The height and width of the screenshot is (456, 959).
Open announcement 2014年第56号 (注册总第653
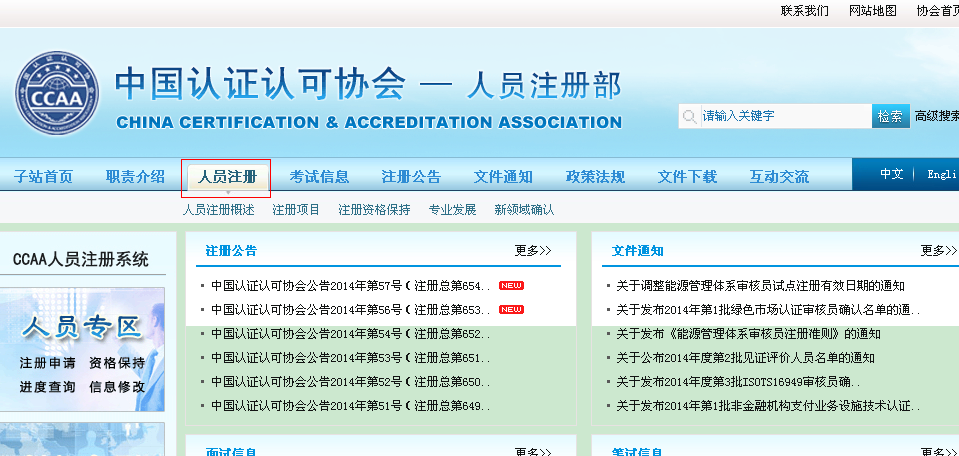tap(350, 309)
